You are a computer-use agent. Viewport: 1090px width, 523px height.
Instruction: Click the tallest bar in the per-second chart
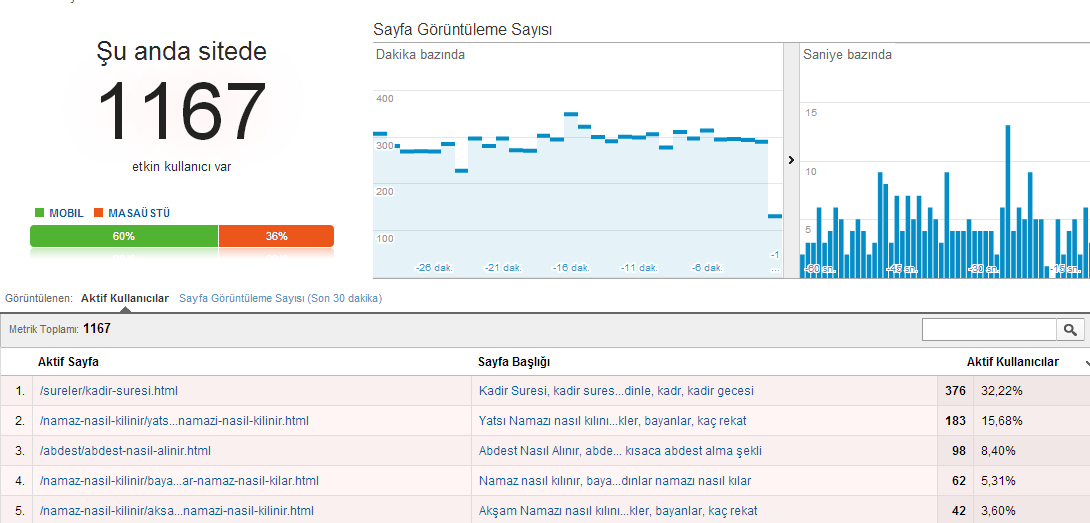(x=1007, y=200)
